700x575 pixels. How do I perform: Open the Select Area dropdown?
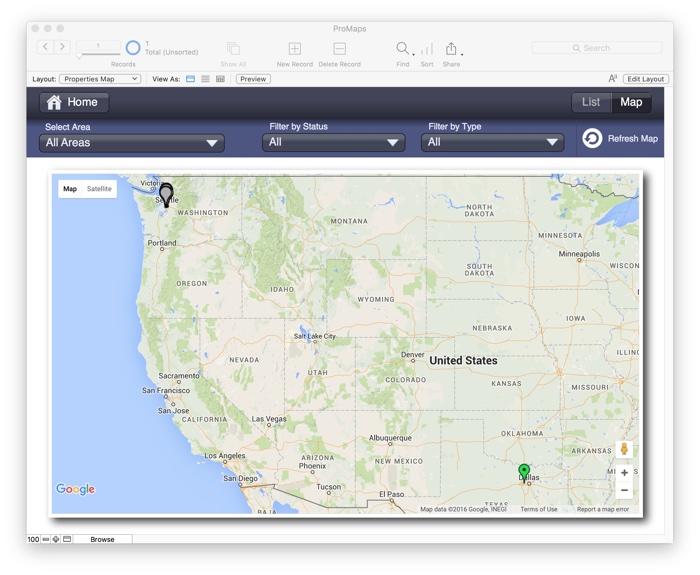click(x=132, y=143)
